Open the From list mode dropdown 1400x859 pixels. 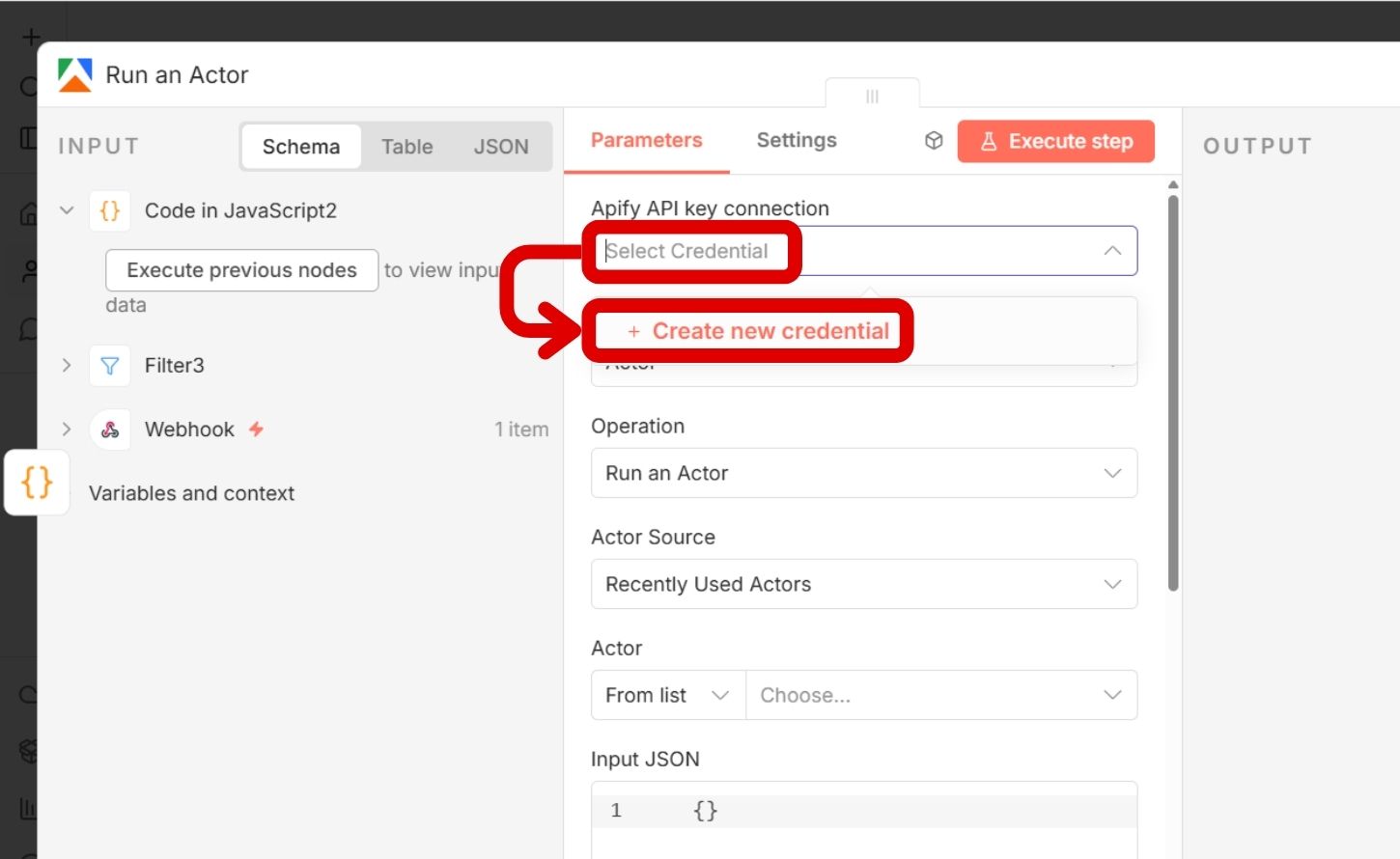click(667, 695)
